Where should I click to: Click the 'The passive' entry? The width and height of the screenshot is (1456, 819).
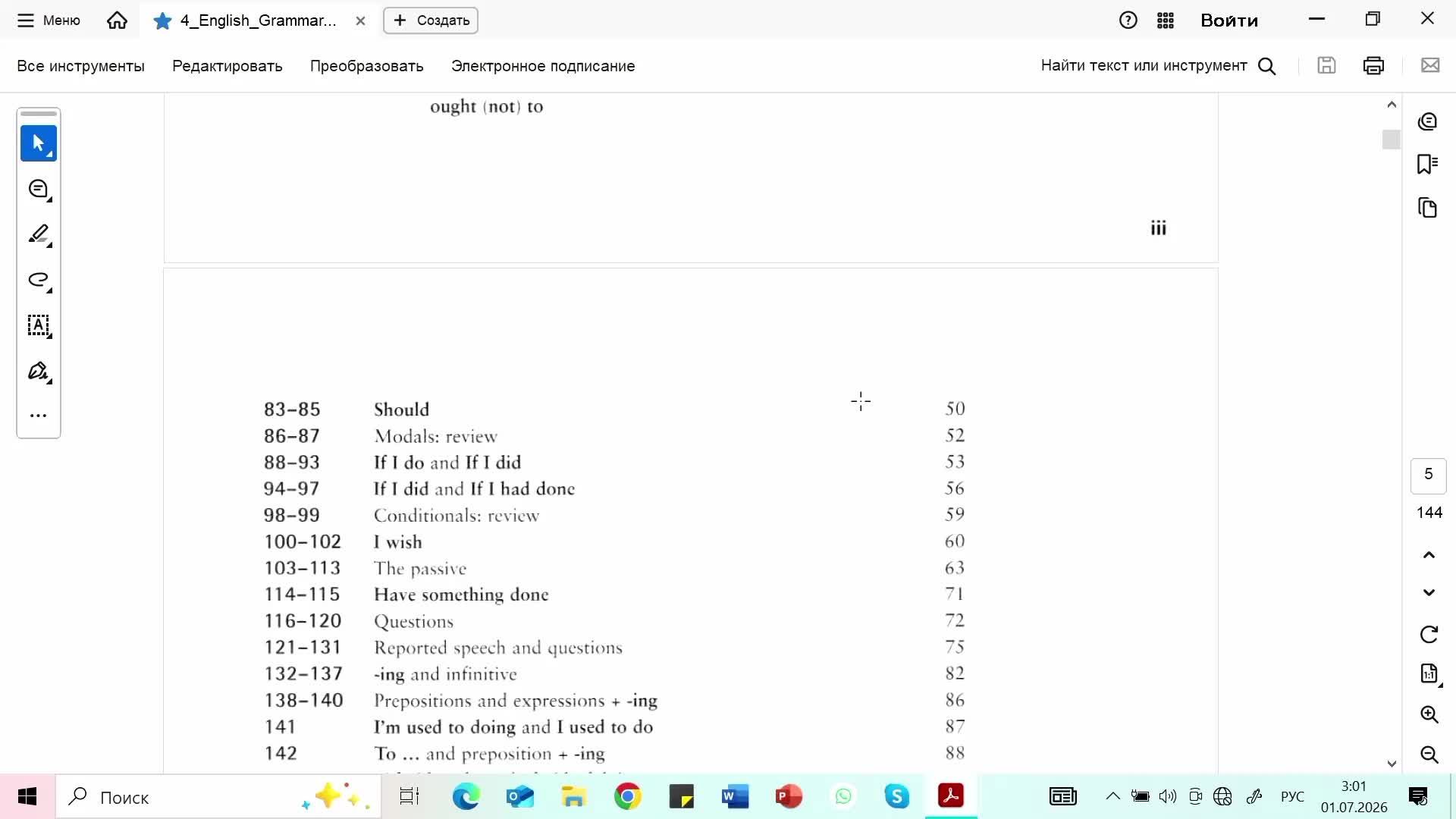(420, 569)
